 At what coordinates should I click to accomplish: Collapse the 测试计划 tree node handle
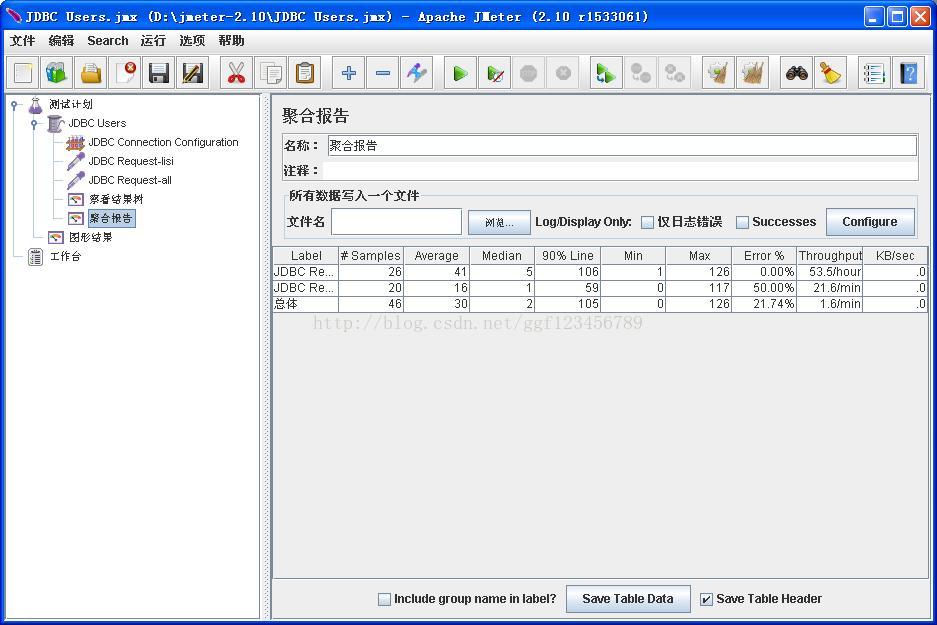(14, 105)
